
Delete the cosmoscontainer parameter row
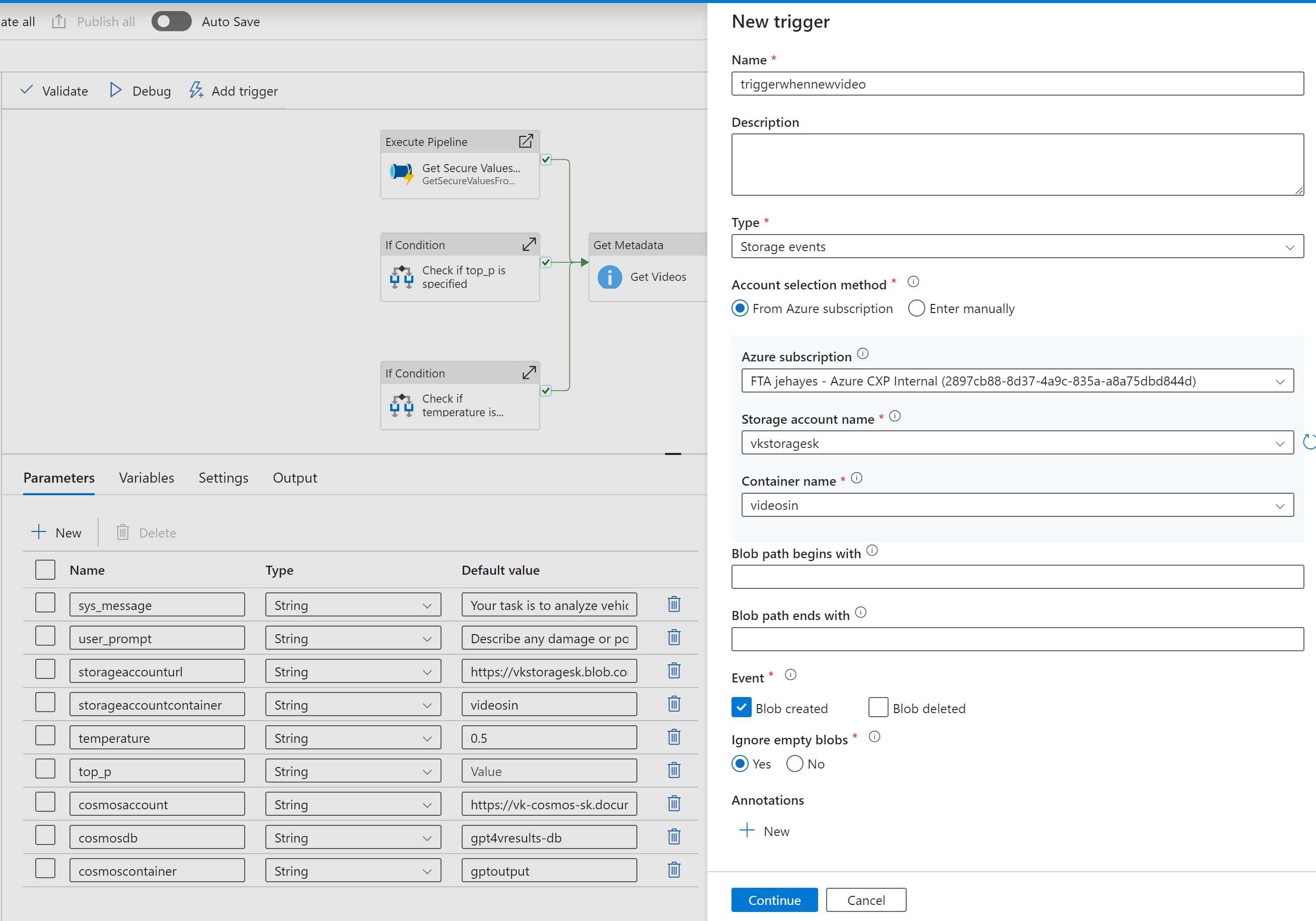coord(674,870)
